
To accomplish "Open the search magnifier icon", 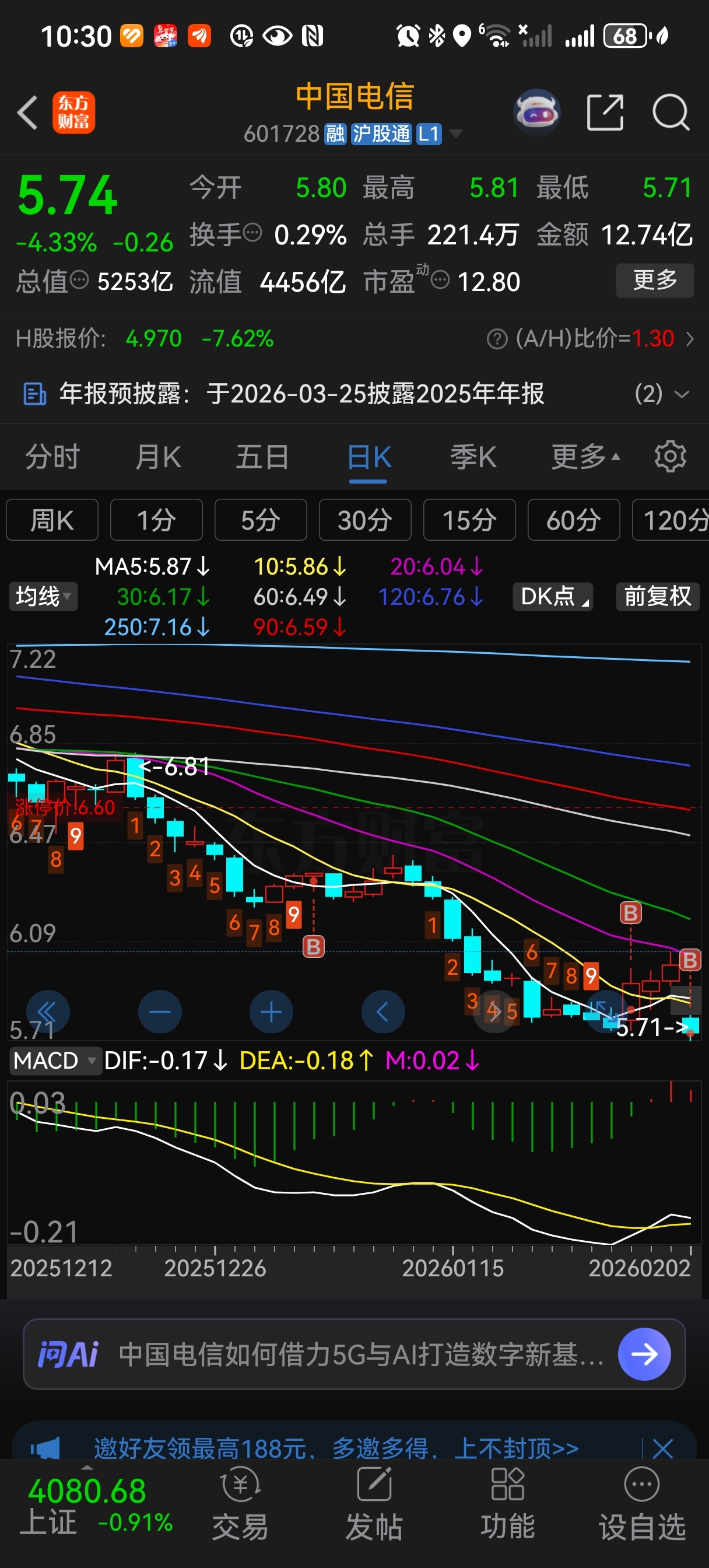I will [x=670, y=112].
